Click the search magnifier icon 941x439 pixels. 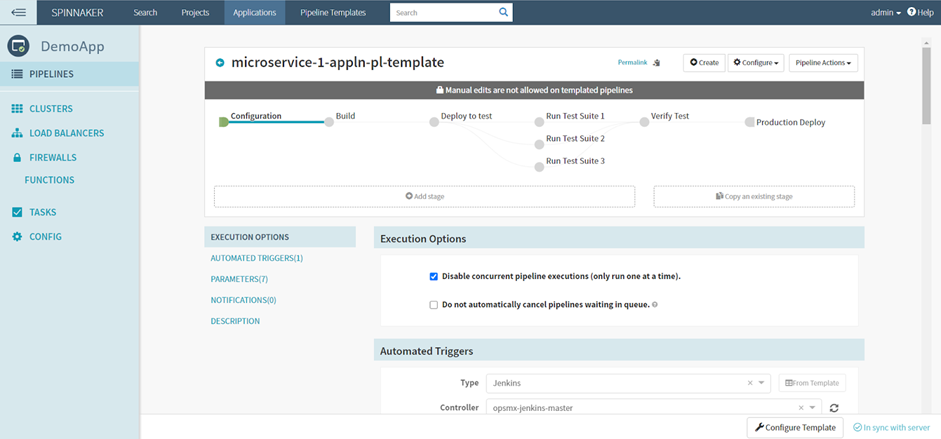coord(504,12)
